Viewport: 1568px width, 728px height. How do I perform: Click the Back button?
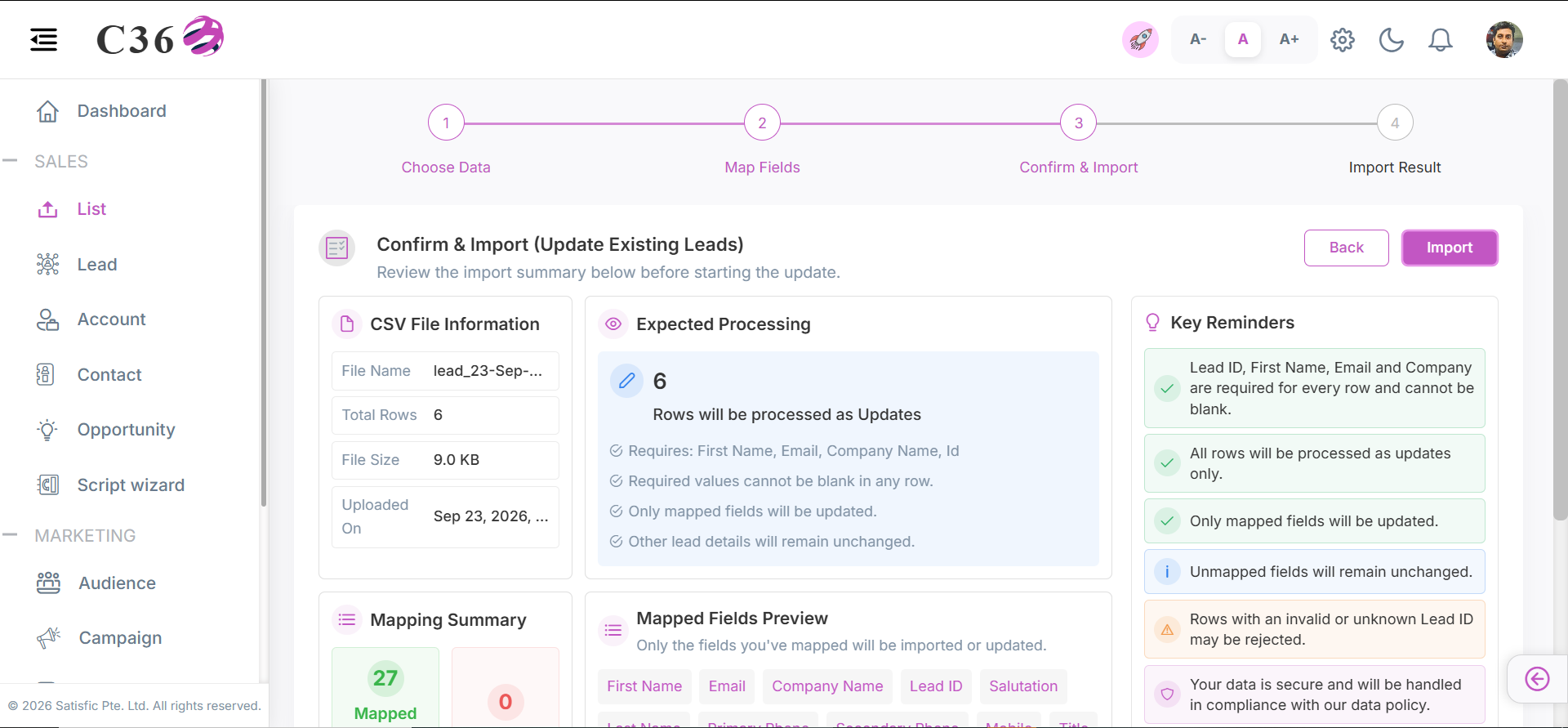1347,248
